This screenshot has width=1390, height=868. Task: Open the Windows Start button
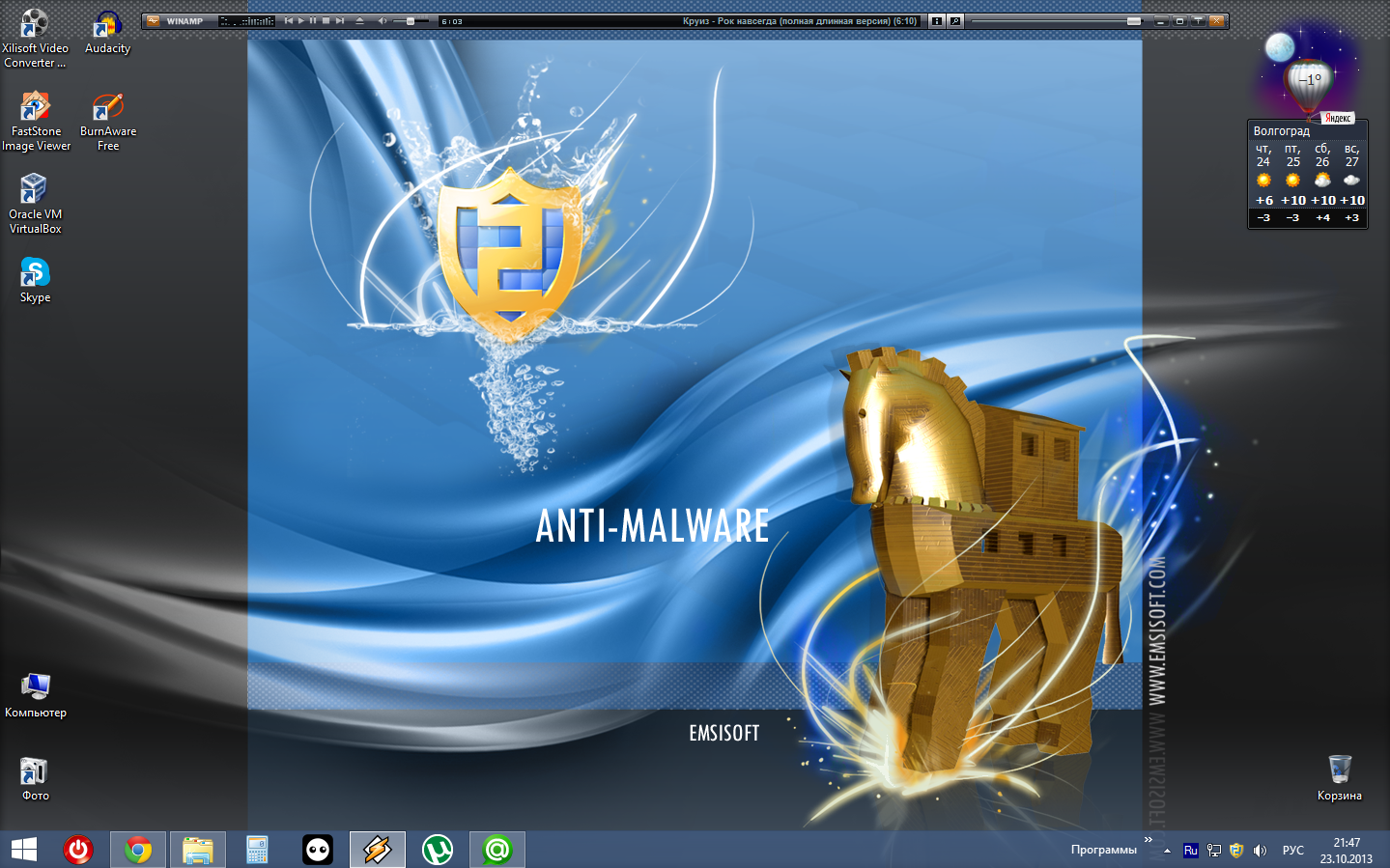23,850
